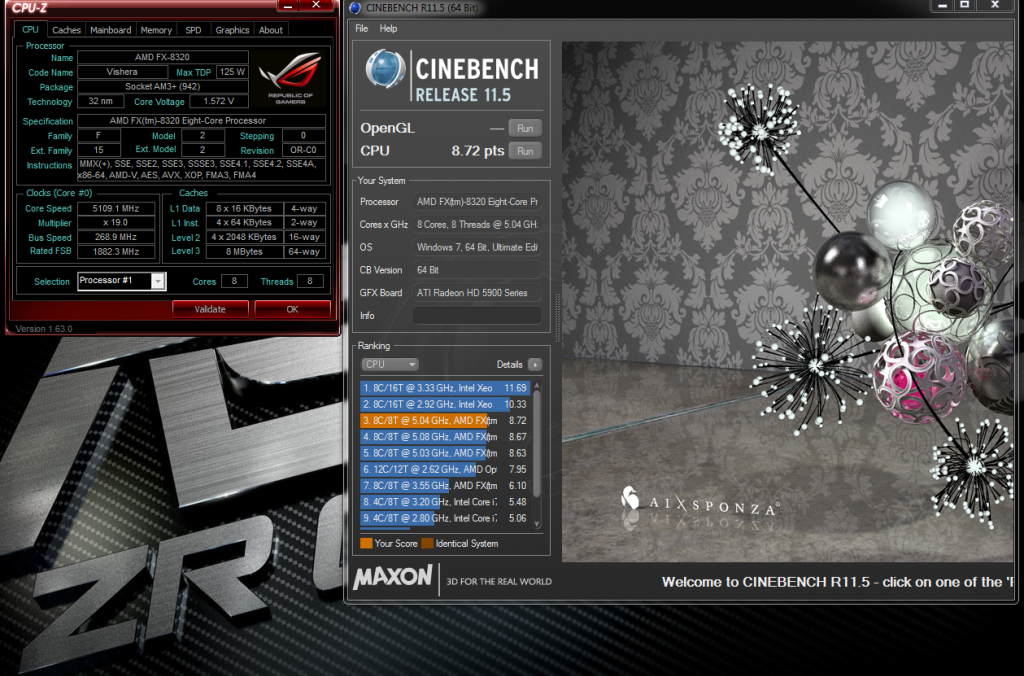Image resolution: width=1024 pixels, height=676 pixels.
Task: Select ranking row 6 AMD Opteron 7.95
Action: coord(446,470)
